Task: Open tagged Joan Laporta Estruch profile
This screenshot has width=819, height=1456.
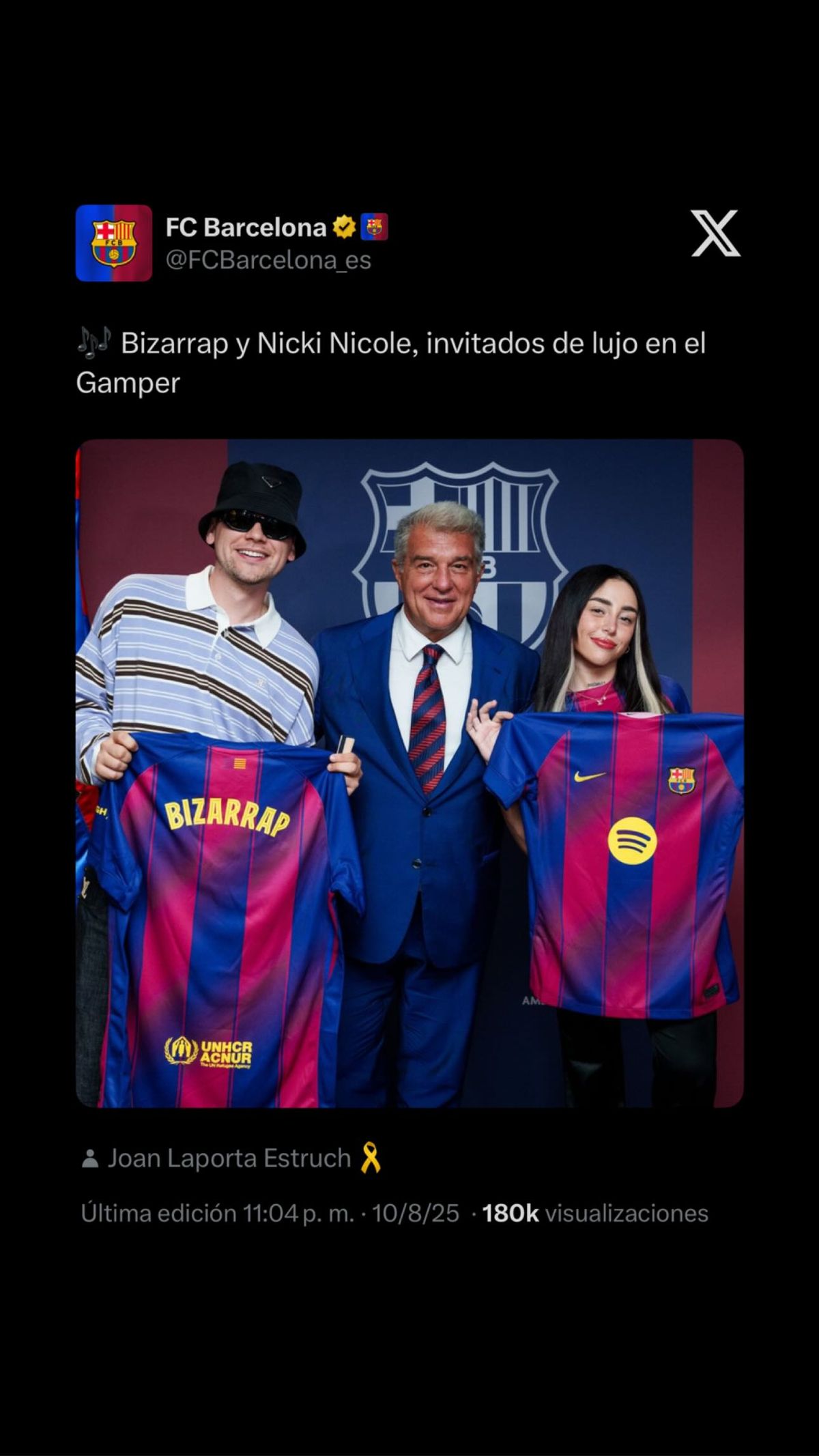Action: (x=229, y=1158)
